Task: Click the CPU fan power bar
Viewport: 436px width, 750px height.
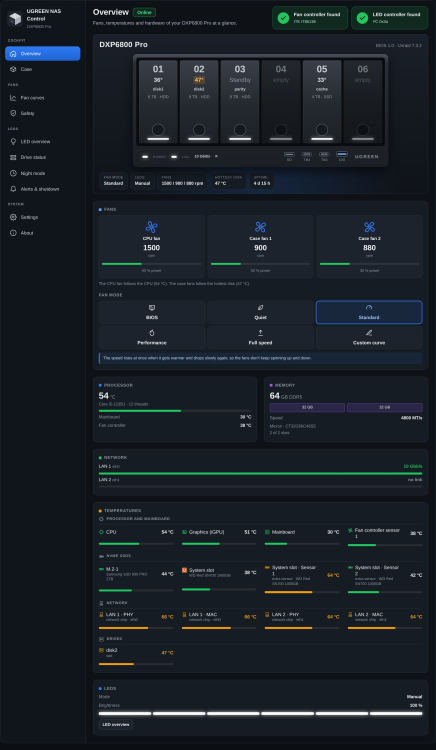Action: [152, 264]
